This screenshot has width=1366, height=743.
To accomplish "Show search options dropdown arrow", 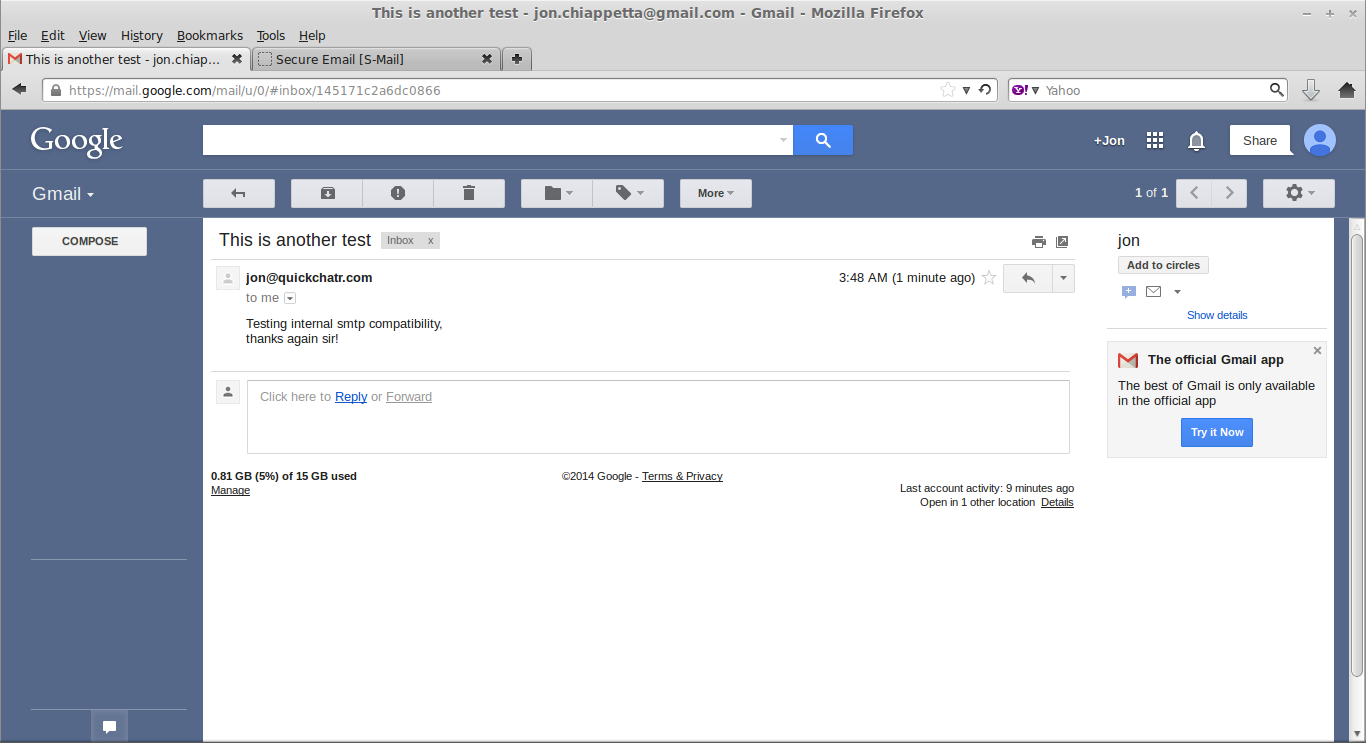I will click(783, 140).
